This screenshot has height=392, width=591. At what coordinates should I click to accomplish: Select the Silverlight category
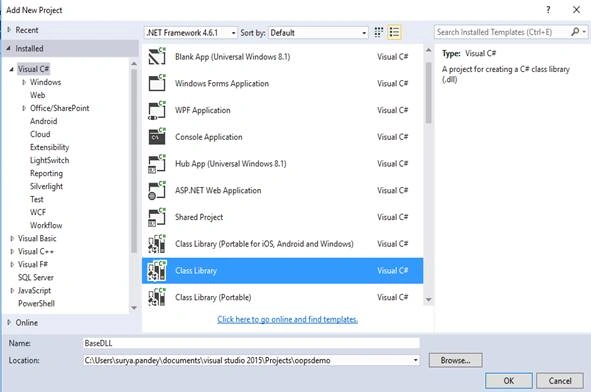[x=46, y=186]
